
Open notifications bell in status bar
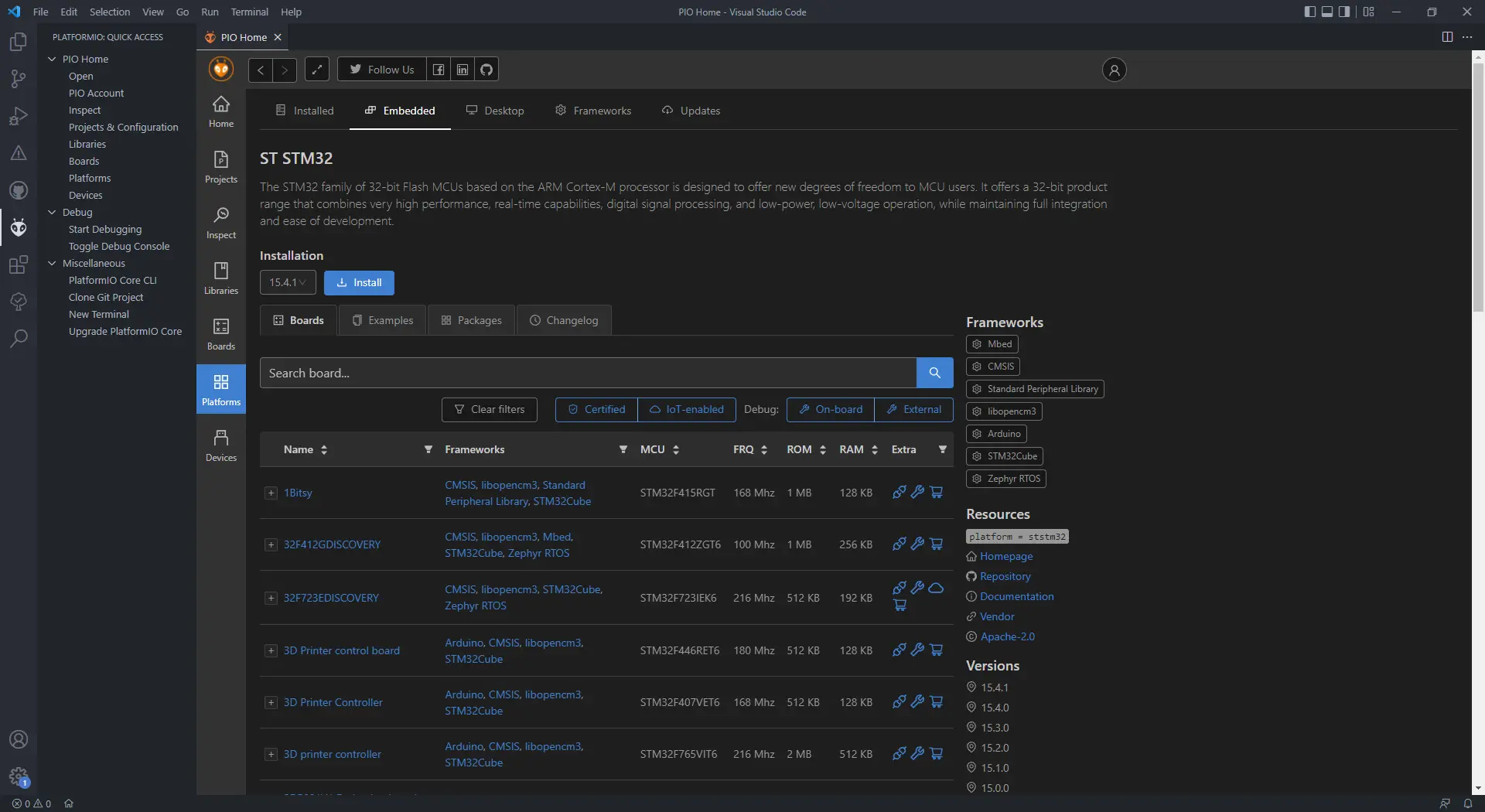(1468, 803)
